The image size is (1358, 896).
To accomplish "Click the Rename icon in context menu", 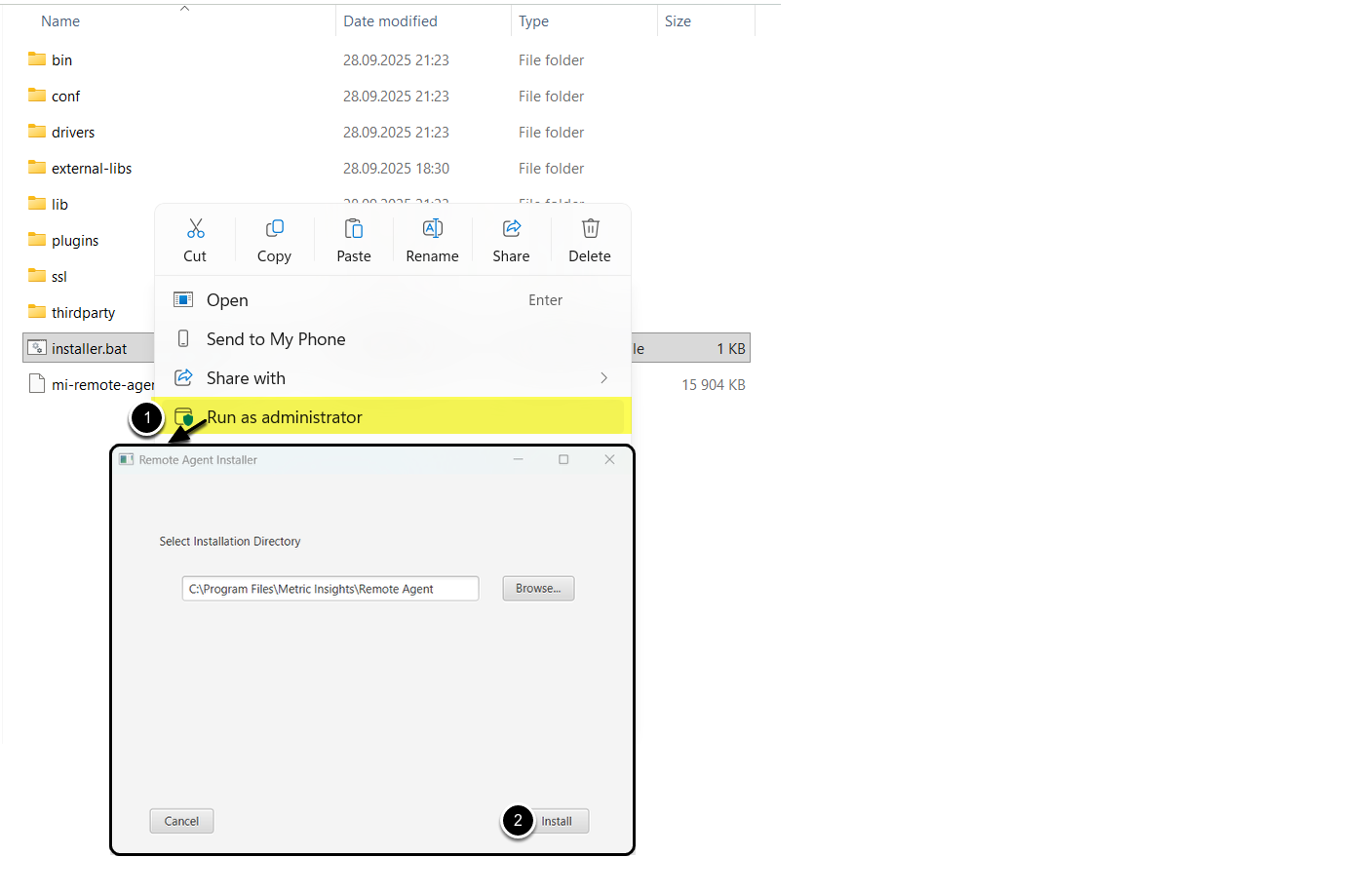I will click(x=433, y=228).
